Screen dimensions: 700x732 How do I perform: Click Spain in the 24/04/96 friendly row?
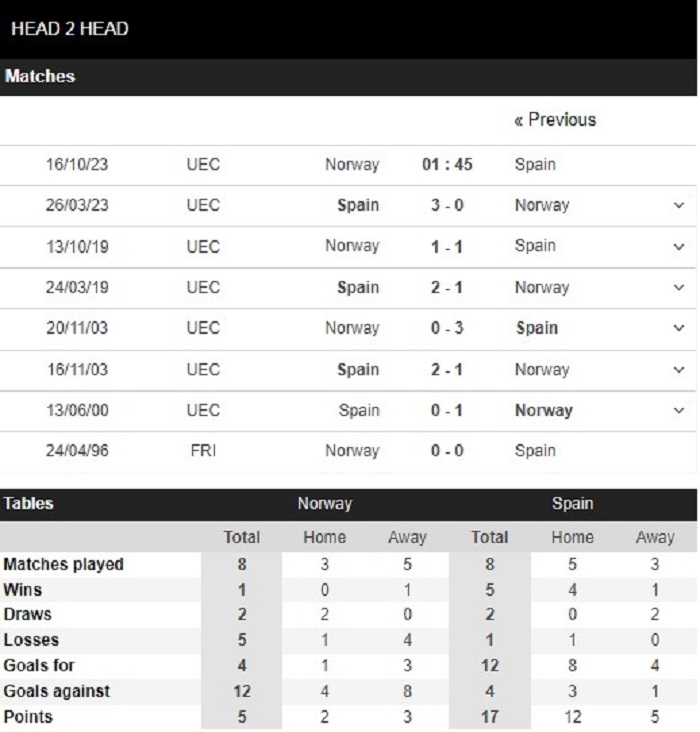point(535,451)
